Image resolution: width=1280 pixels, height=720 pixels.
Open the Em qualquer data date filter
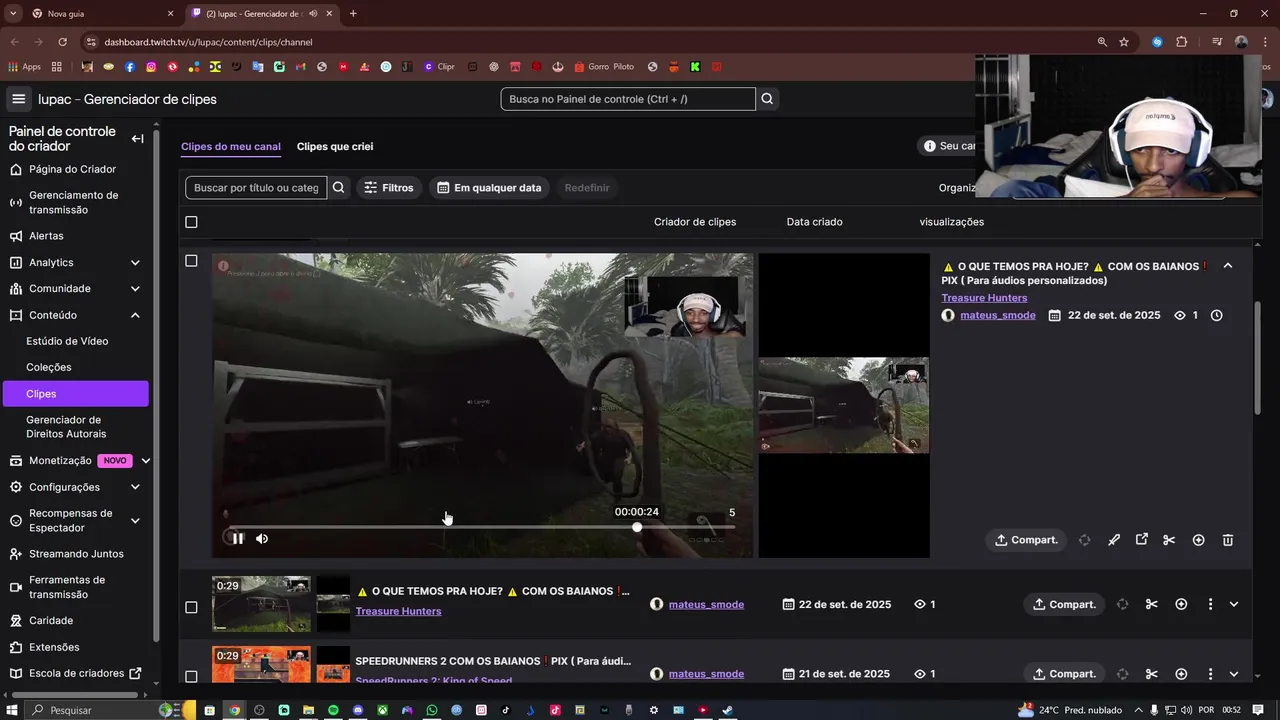[489, 187]
